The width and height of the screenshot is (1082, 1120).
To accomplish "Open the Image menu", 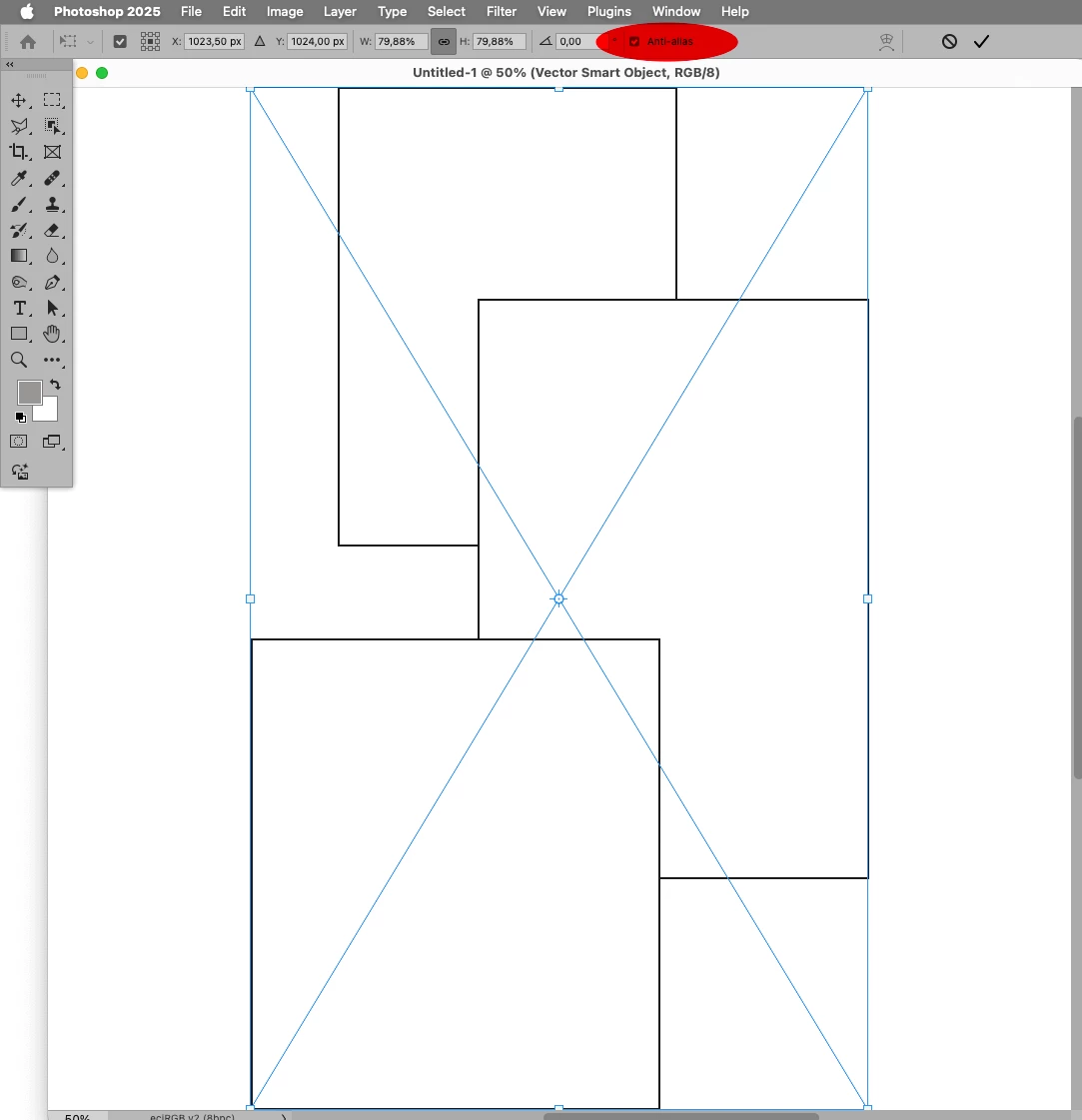I will (x=285, y=11).
